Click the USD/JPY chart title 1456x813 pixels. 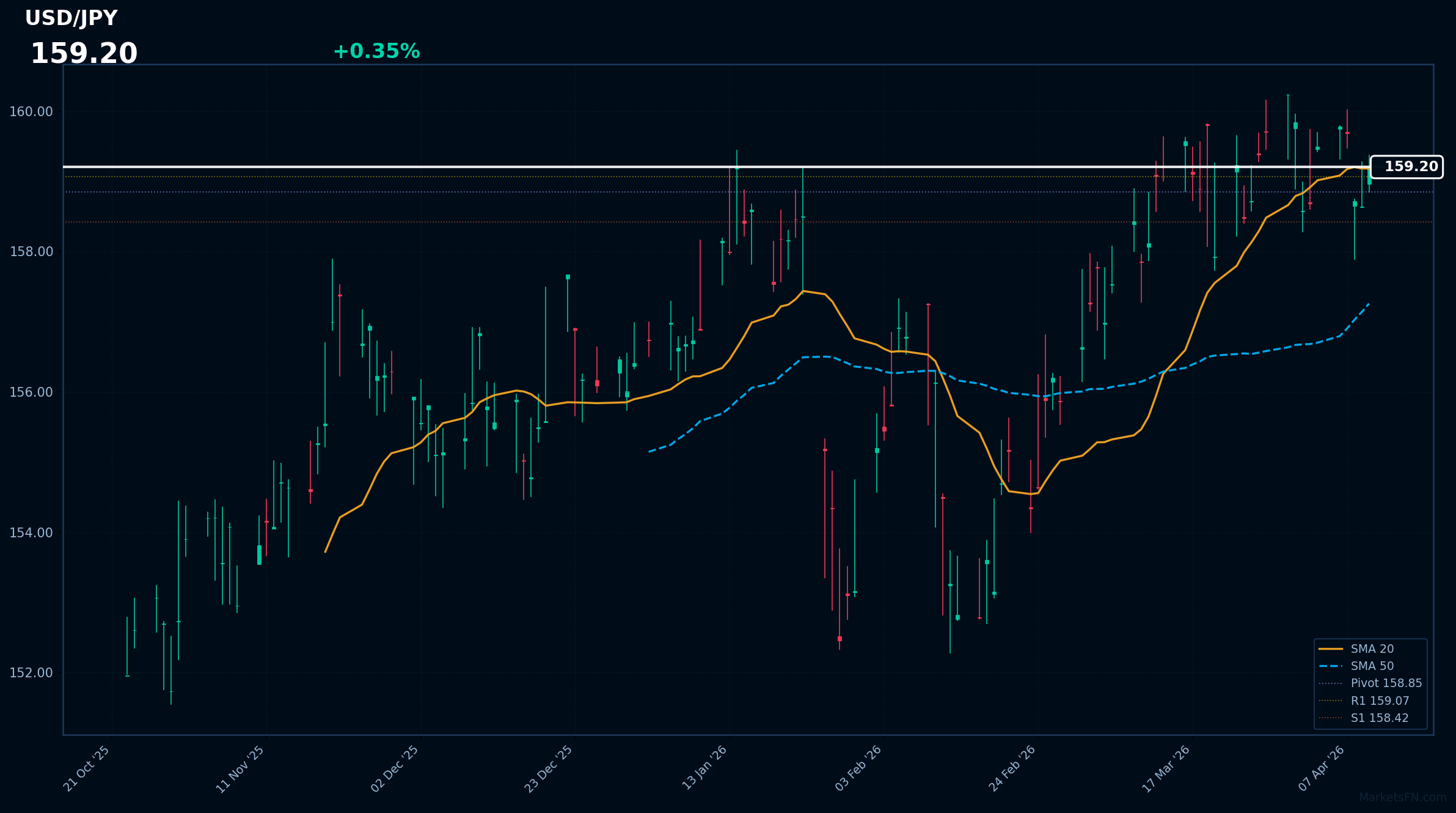pyautogui.click(x=71, y=18)
